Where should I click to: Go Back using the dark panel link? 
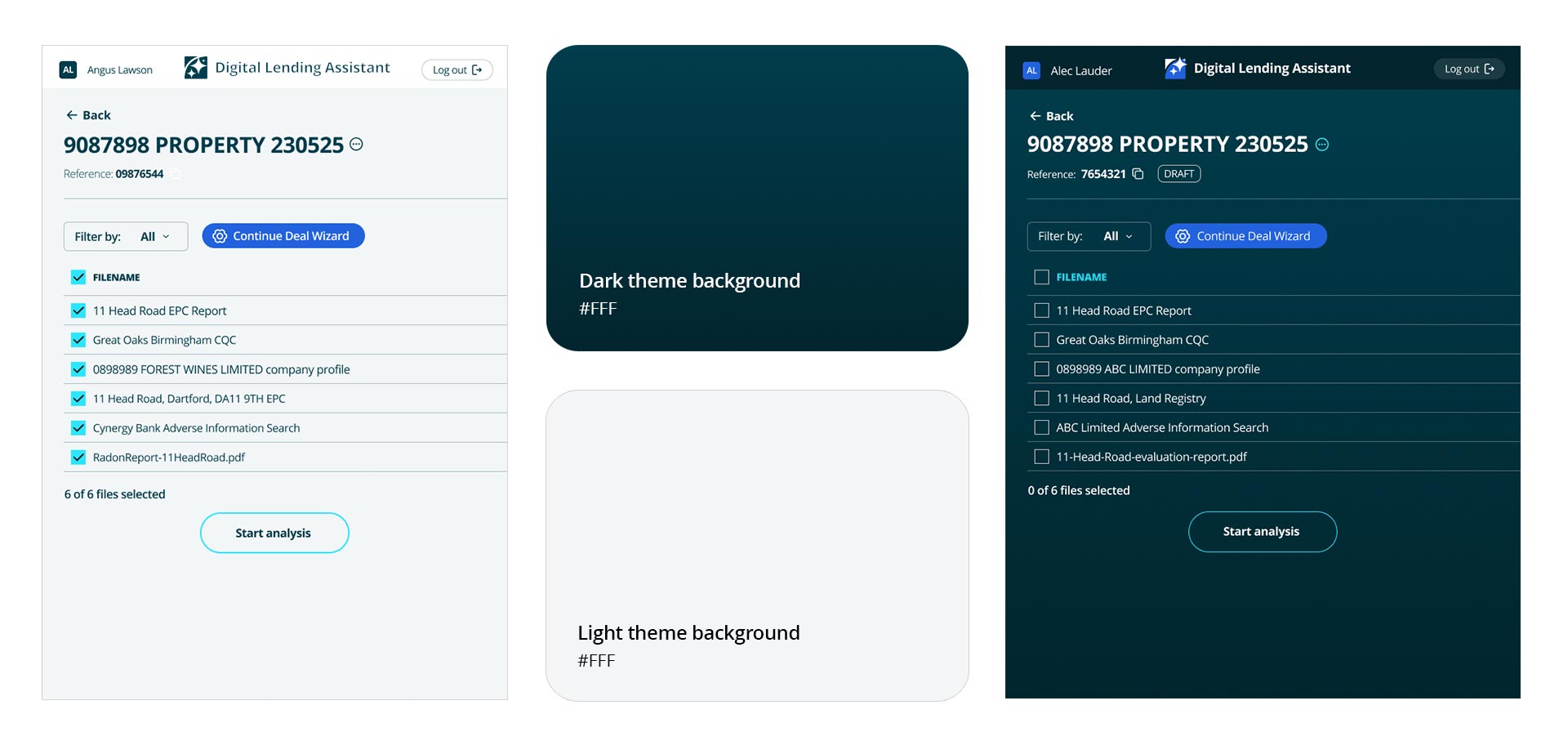point(1051,116)
